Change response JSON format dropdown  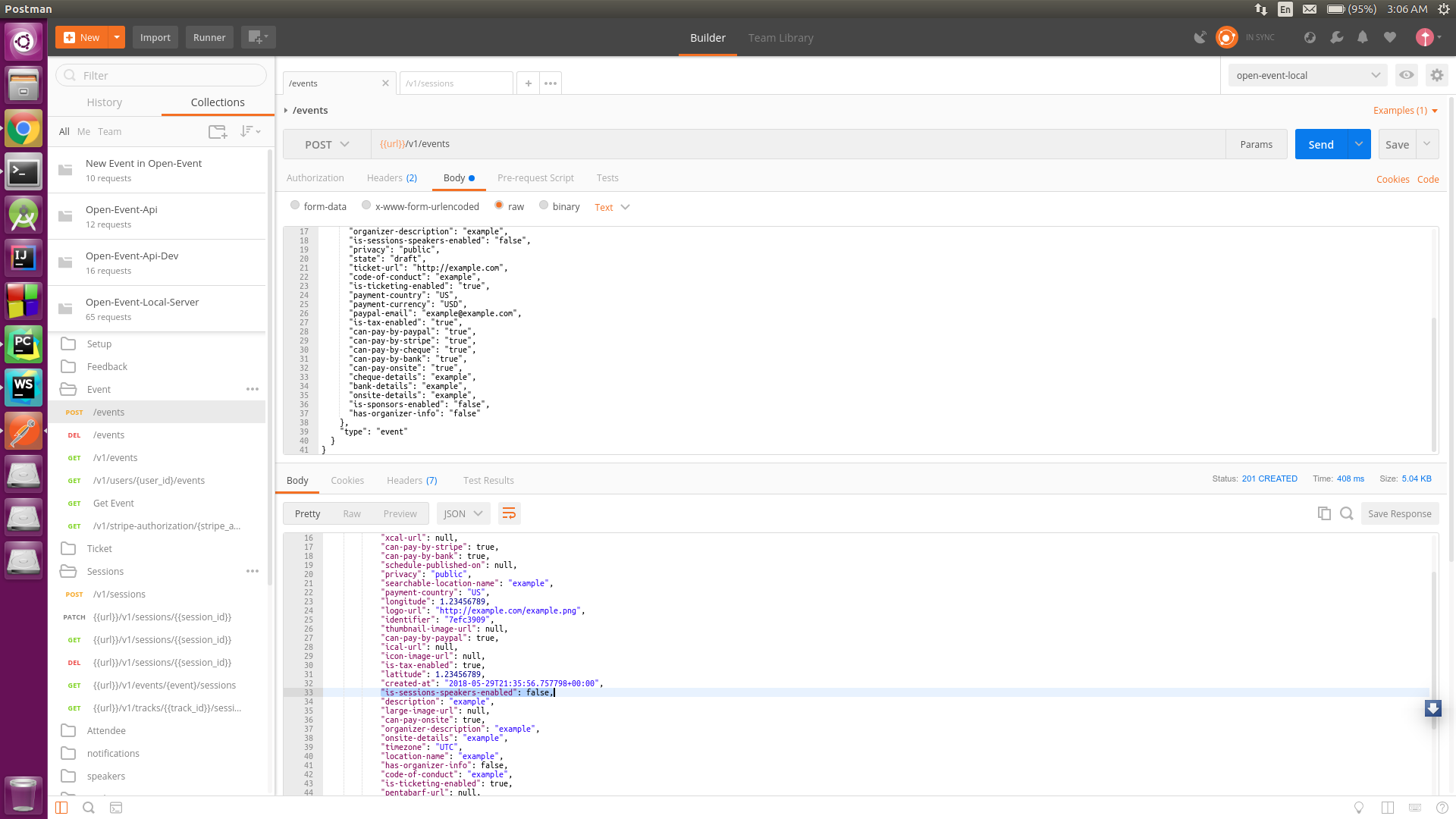[463, 513]
